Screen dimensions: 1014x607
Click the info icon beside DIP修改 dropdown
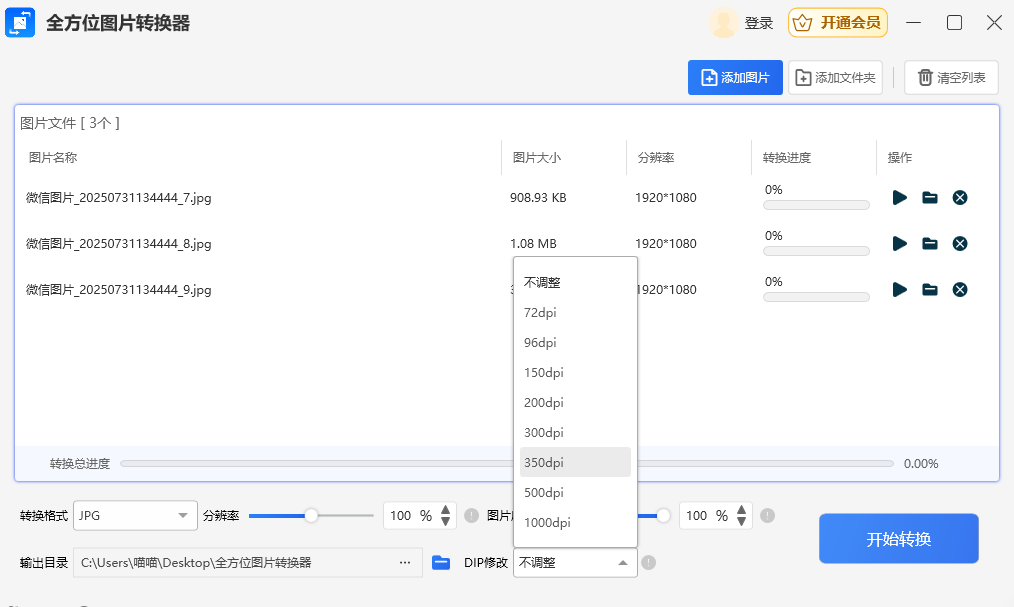(x=648, y=563)
